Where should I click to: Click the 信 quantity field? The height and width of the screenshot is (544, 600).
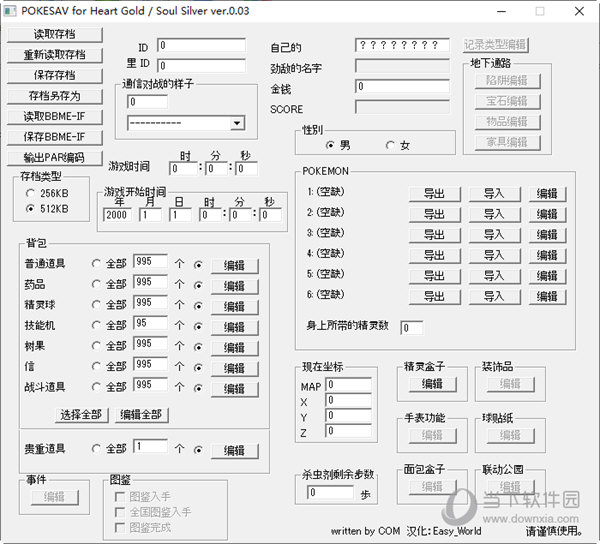point(150,365)
